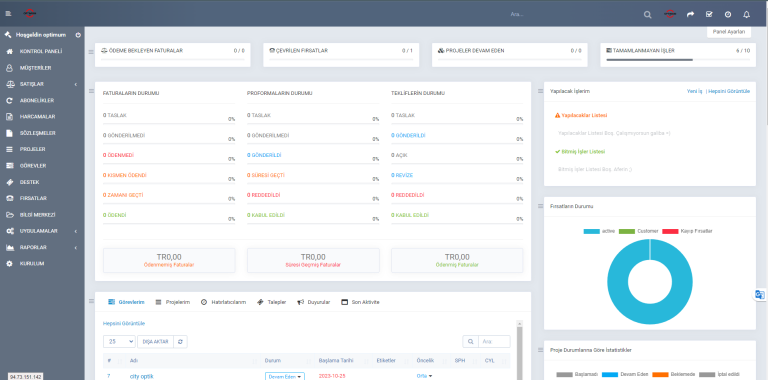
Task: Click the share arrow icon in the header
Action: (691, 15)
